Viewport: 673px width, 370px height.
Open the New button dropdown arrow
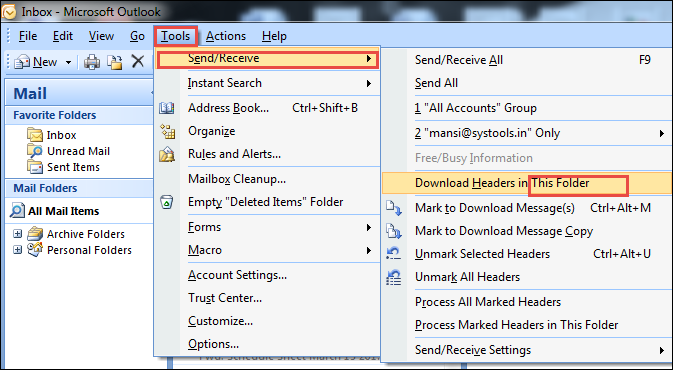click(x=68, y=63)
